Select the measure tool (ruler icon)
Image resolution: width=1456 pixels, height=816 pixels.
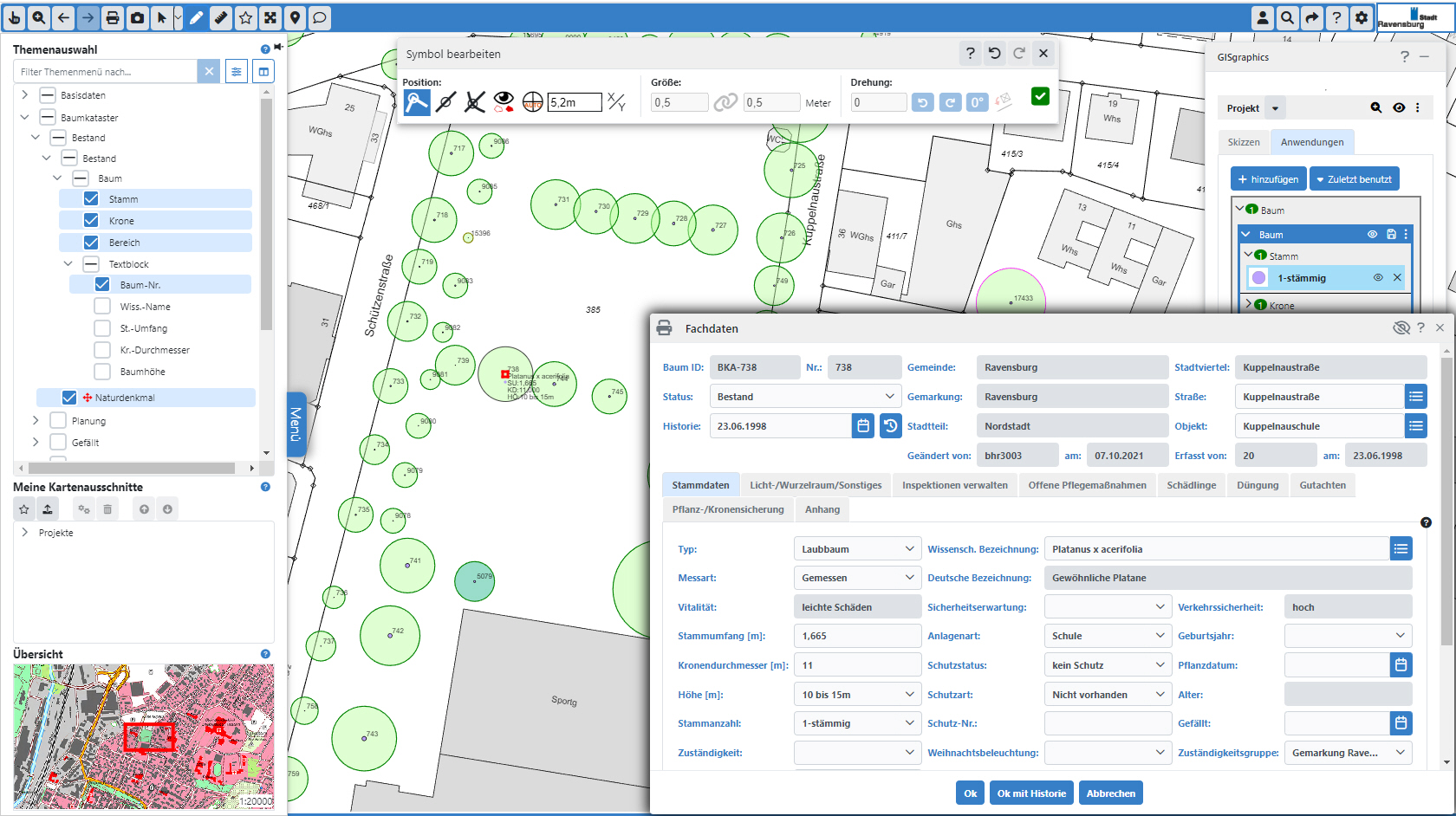pos(221,17)
